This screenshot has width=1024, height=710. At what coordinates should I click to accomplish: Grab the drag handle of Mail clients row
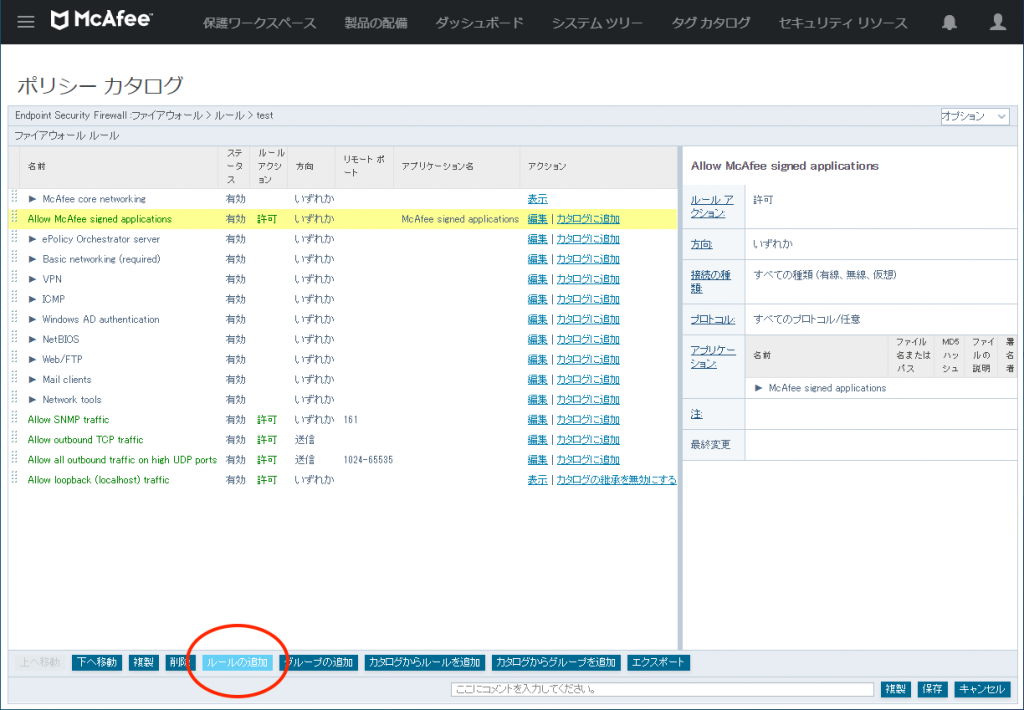14,379
